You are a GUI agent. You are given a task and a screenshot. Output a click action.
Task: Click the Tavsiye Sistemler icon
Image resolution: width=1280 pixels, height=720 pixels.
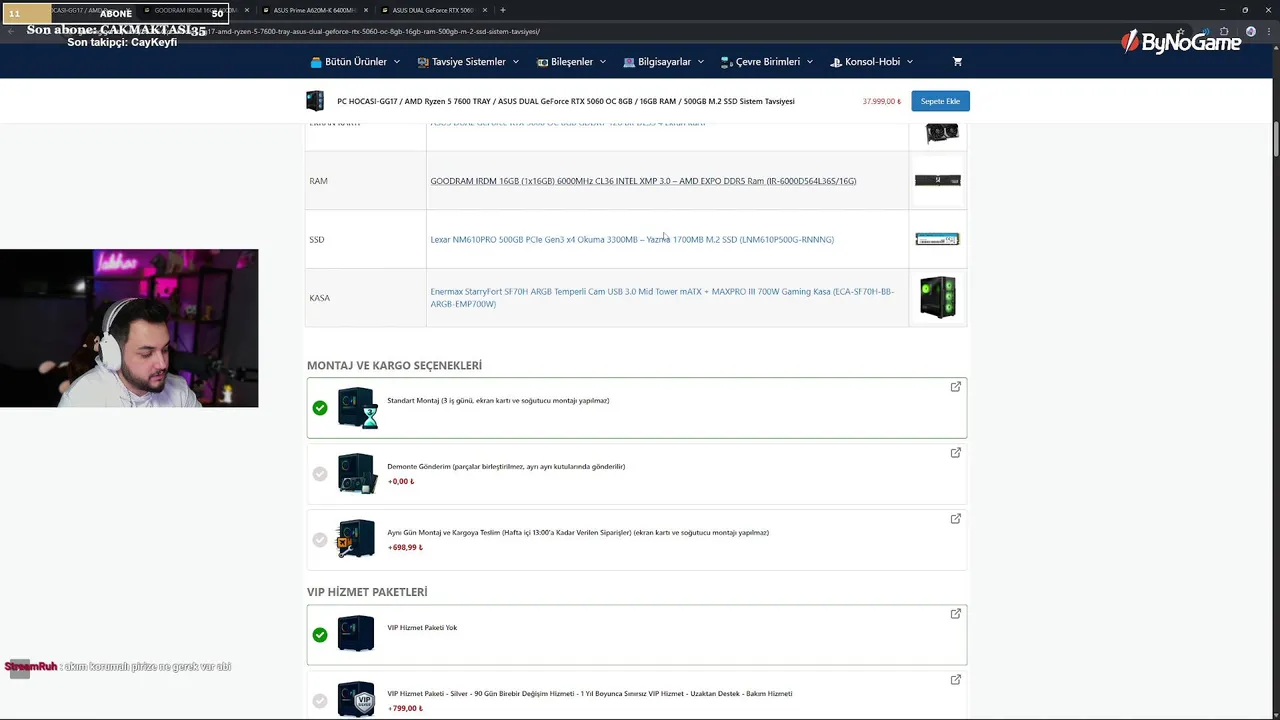[x=423, y=62]
